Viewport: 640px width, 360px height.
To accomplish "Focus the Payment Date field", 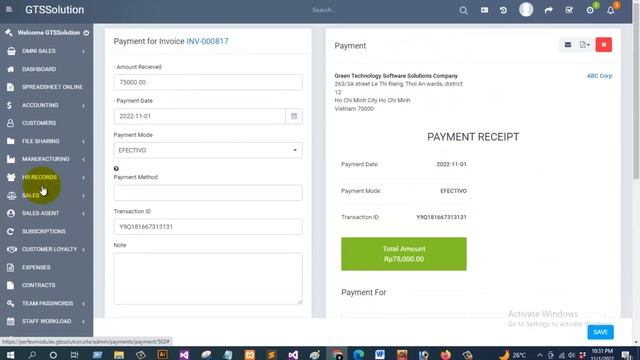I will click(x=200, y=116).
